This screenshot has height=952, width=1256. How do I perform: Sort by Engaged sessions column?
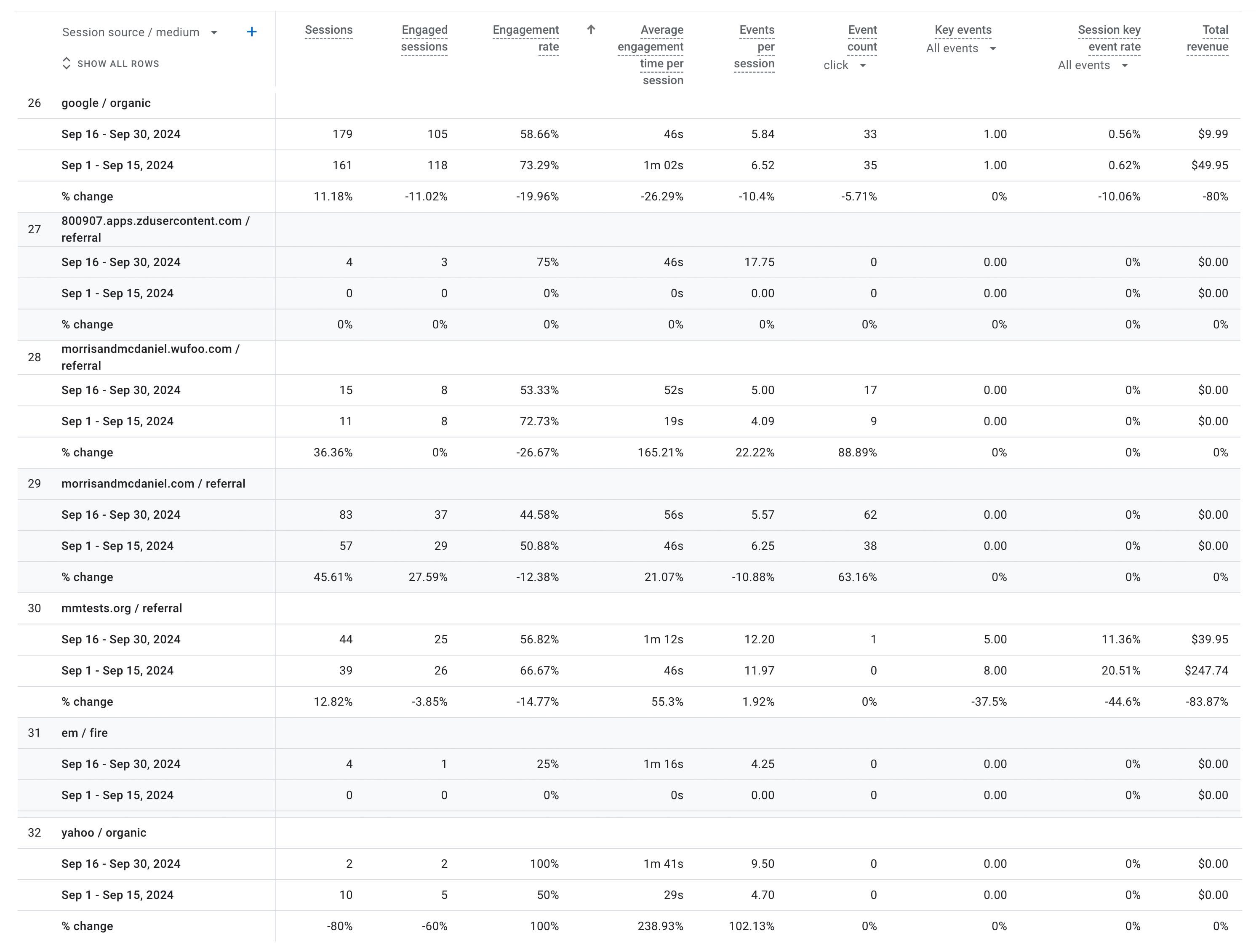[x=424, y=38]
